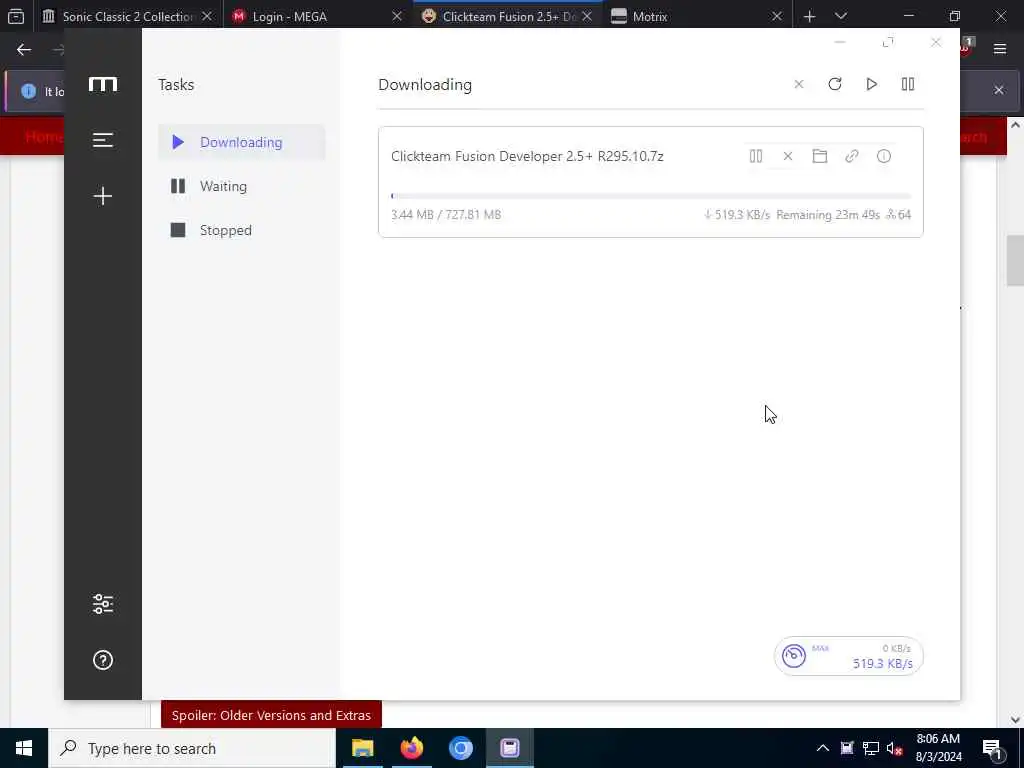
Task: Resume all tasks with play icon
Action: coord(871,84)
